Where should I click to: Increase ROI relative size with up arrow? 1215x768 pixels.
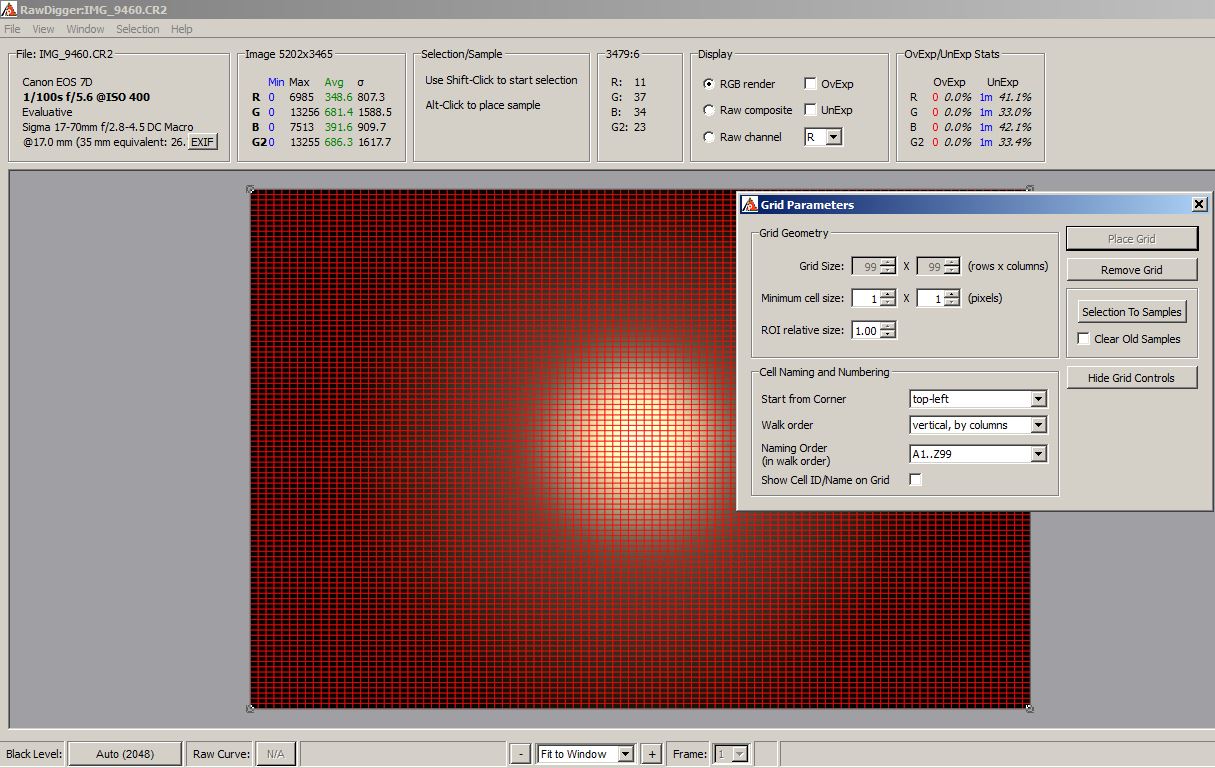tap(888, 326)
